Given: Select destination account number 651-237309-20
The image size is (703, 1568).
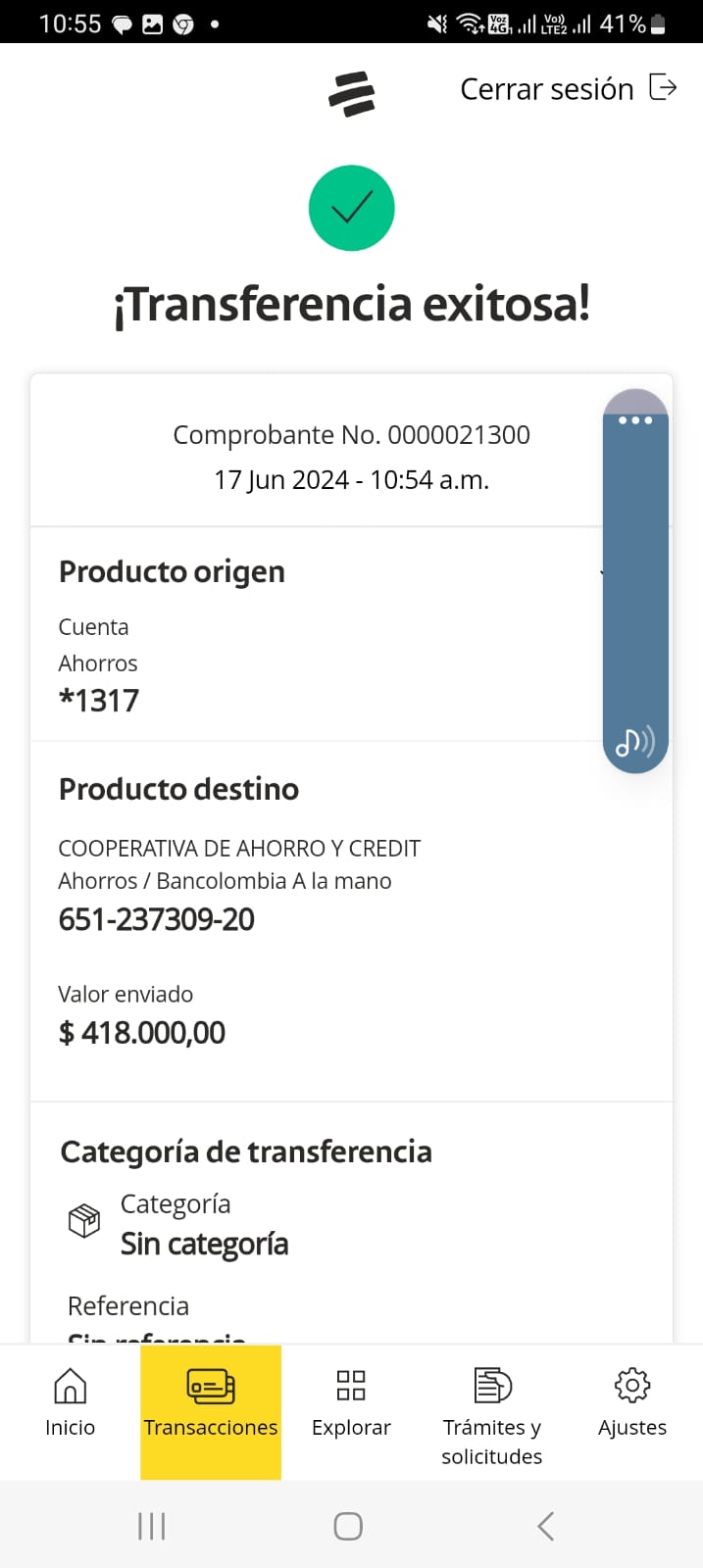Looking at the screenshot, I should [157, 919].
